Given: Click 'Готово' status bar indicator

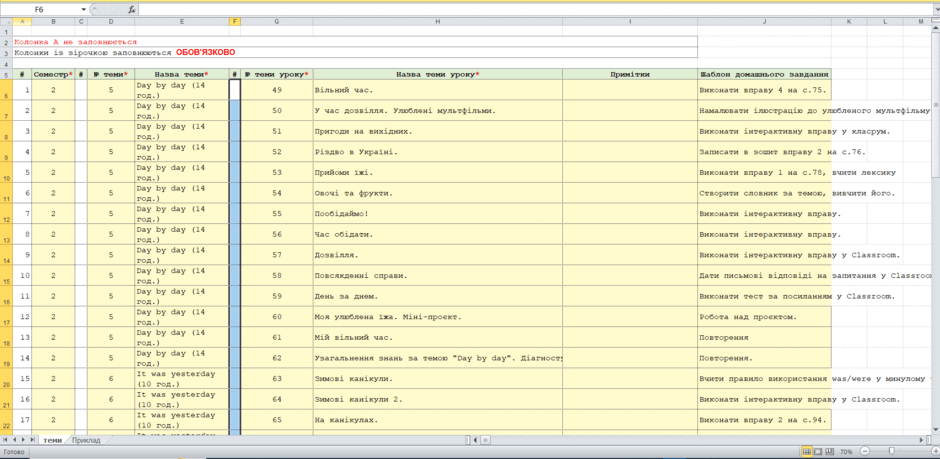Looking at the screenshot, I should [x=13, y=451].
